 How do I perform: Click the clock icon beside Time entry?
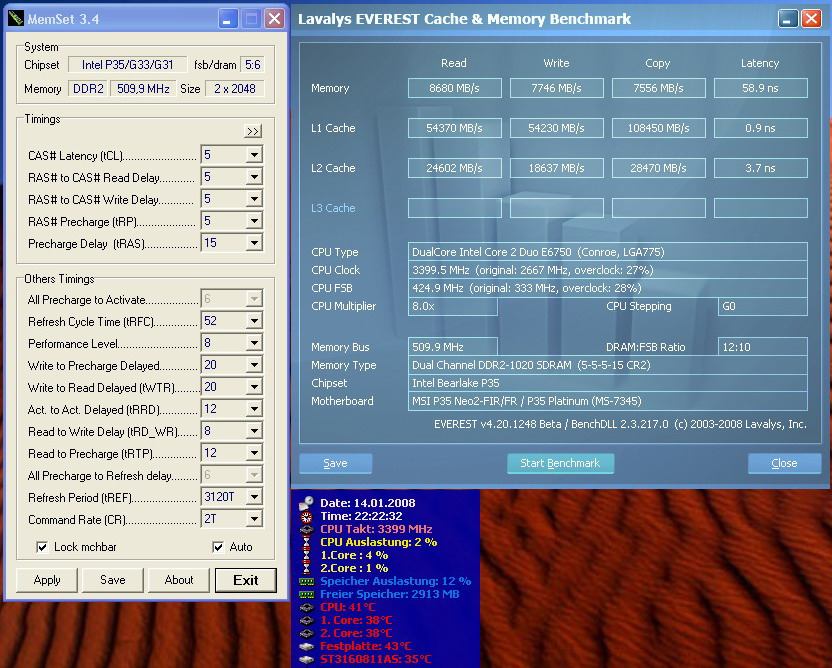306,516
